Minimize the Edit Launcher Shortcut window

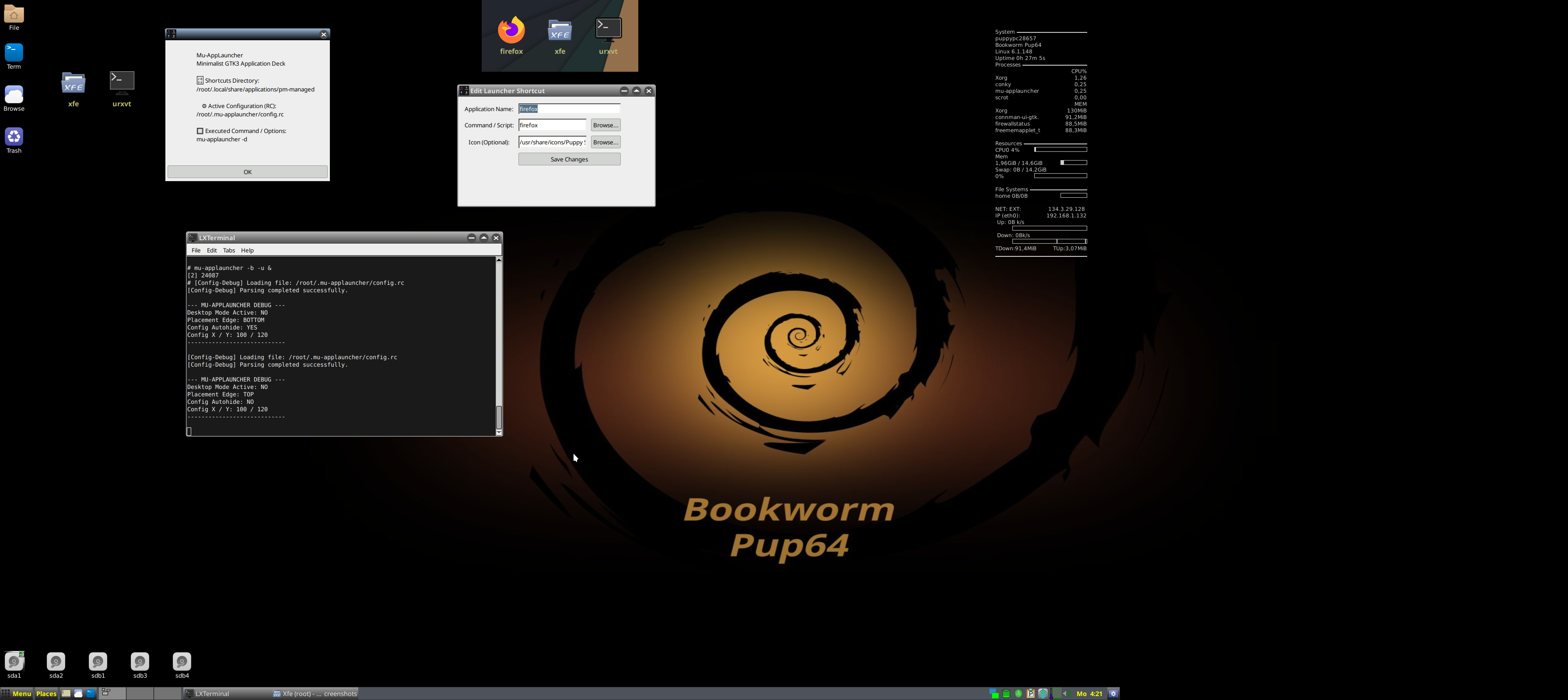624,91
